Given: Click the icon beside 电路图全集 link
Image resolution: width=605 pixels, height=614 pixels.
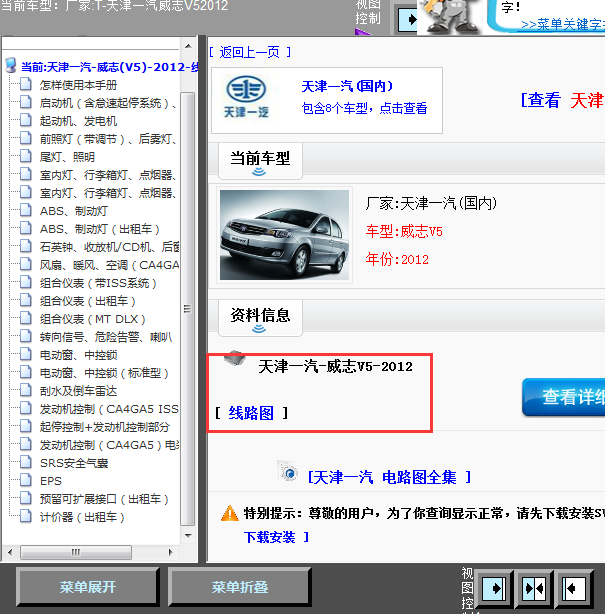Looking at the screenshot, I should pos(287,471).
